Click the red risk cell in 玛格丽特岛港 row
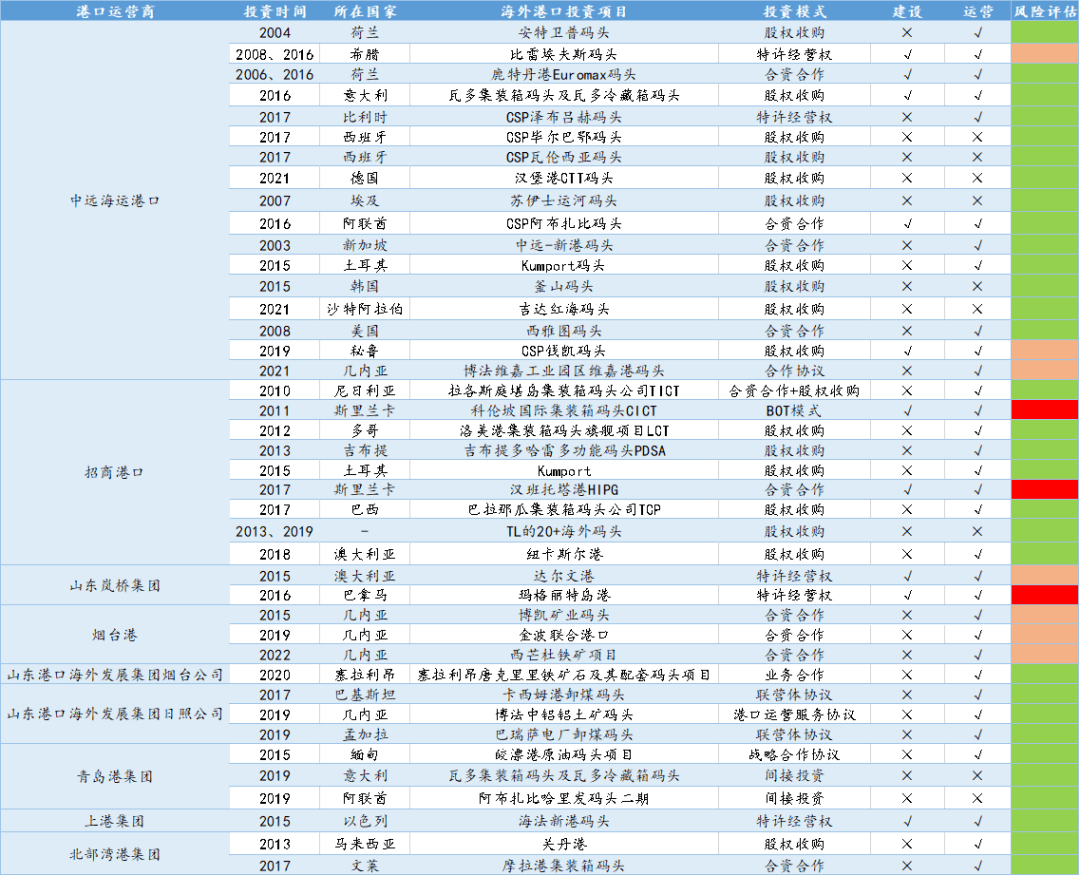Screen dimensions: 1080x876 click(x=1045, y=595)
